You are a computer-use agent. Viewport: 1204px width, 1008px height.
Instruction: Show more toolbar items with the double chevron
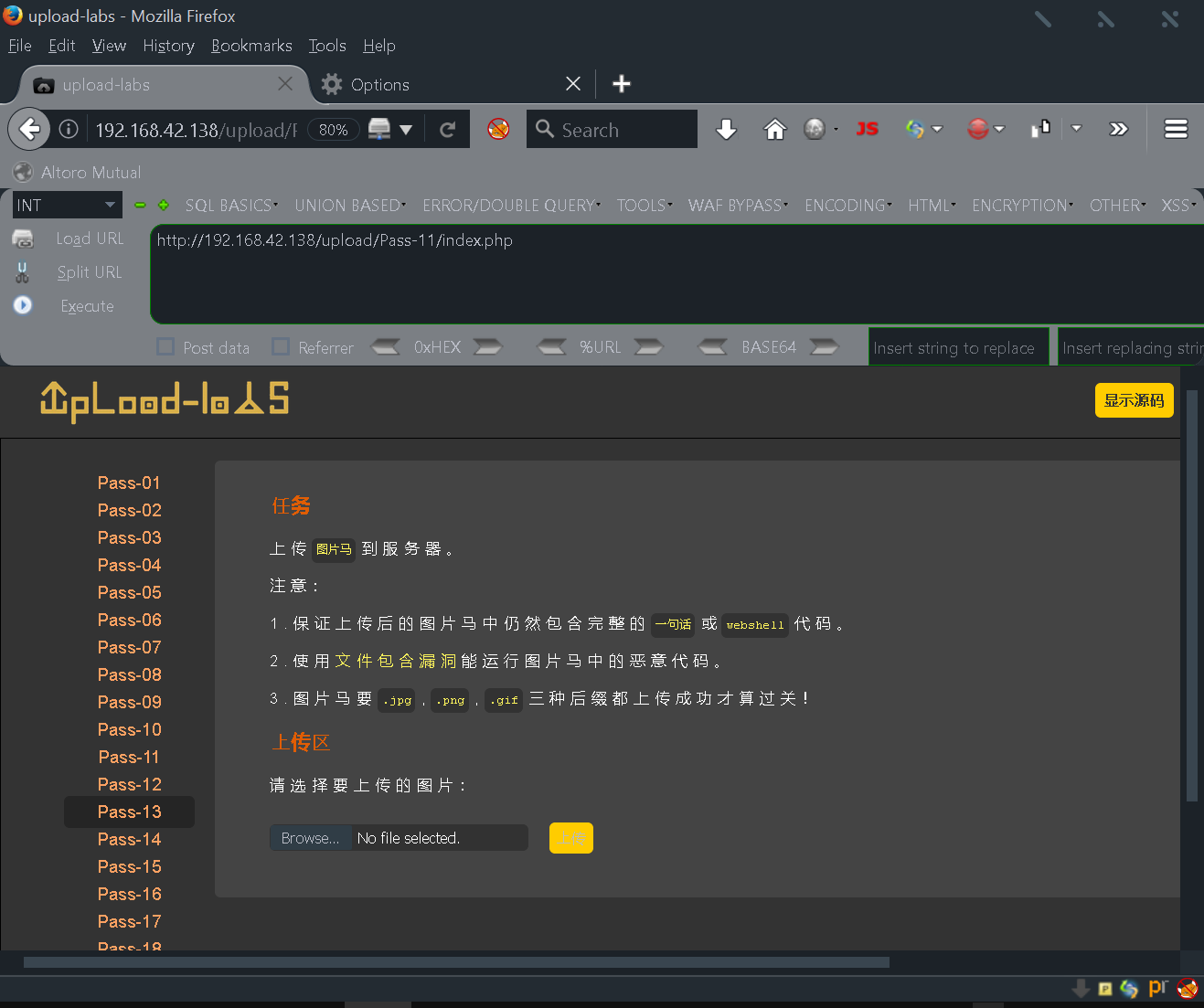pos(1119,130)
